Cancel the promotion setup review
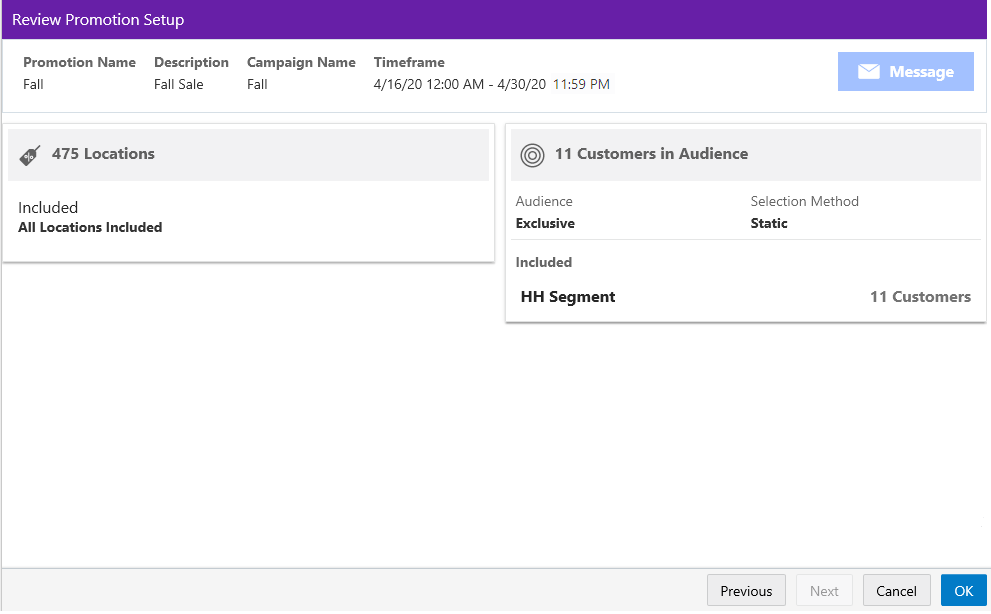Image resolution: width=991 pixels, height=614 pixels. pos(896,591)
